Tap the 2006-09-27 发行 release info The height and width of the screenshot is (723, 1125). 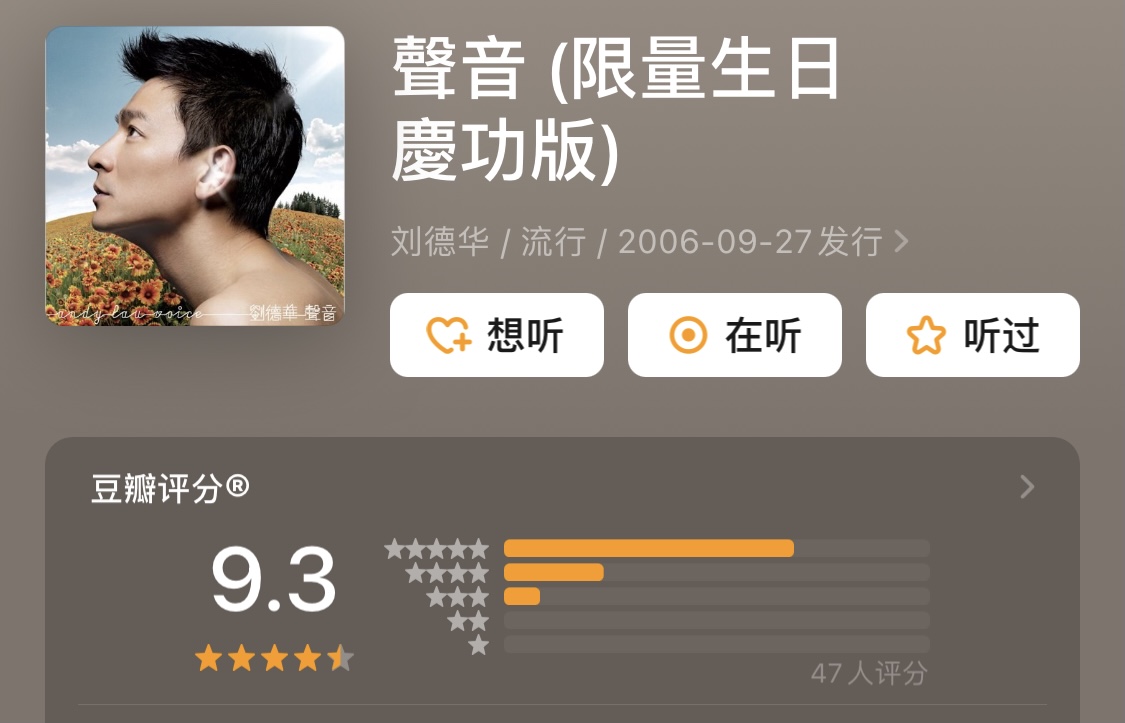[750, 242]
